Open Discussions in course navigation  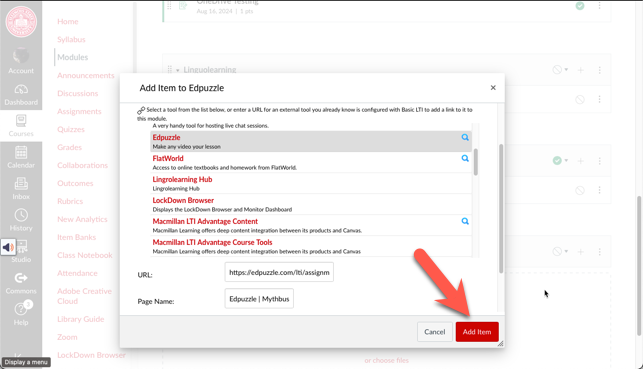78,93
